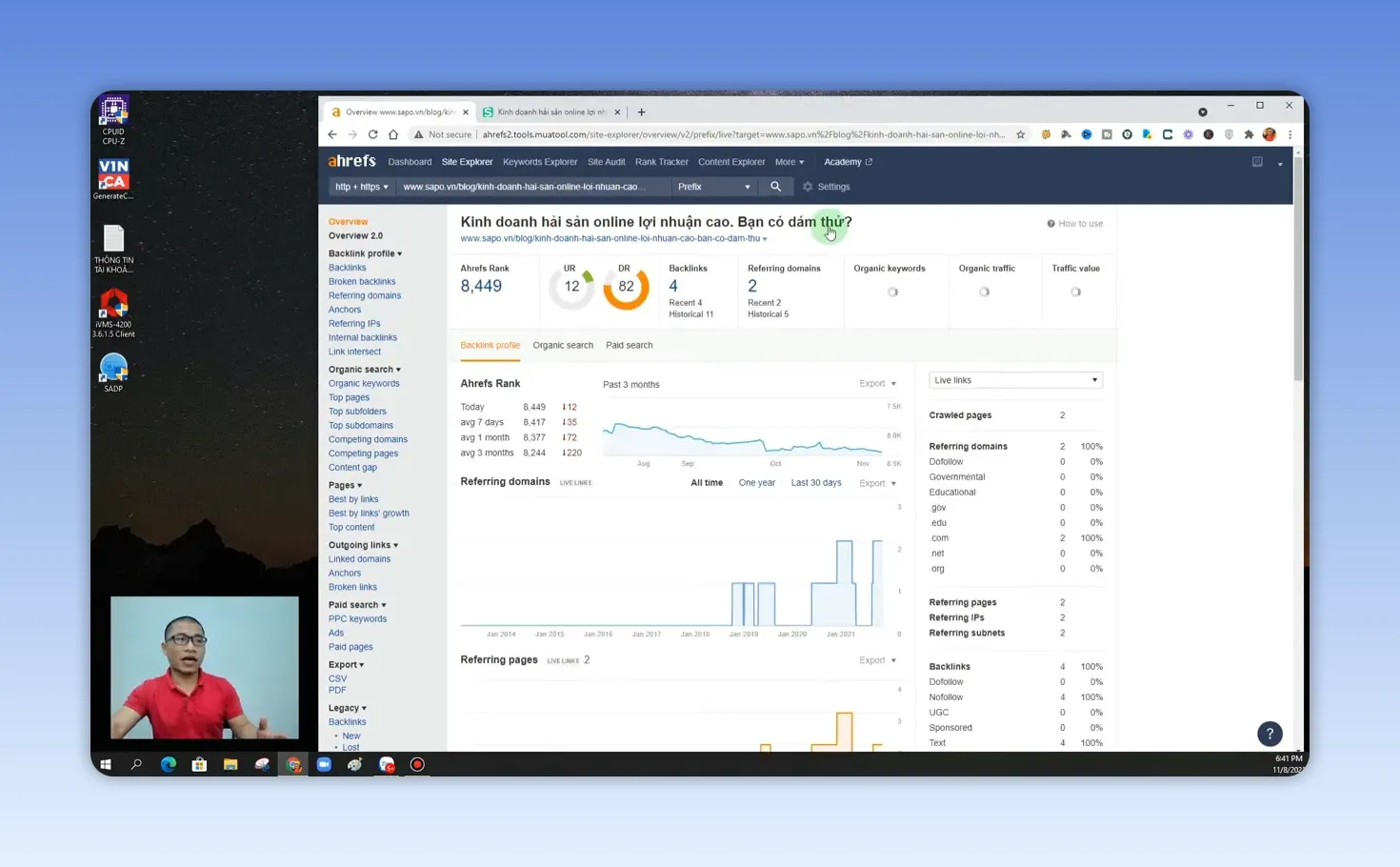Click the Referring domains count 2
This screenshot has height=867, width=1400.
[752, 286]
